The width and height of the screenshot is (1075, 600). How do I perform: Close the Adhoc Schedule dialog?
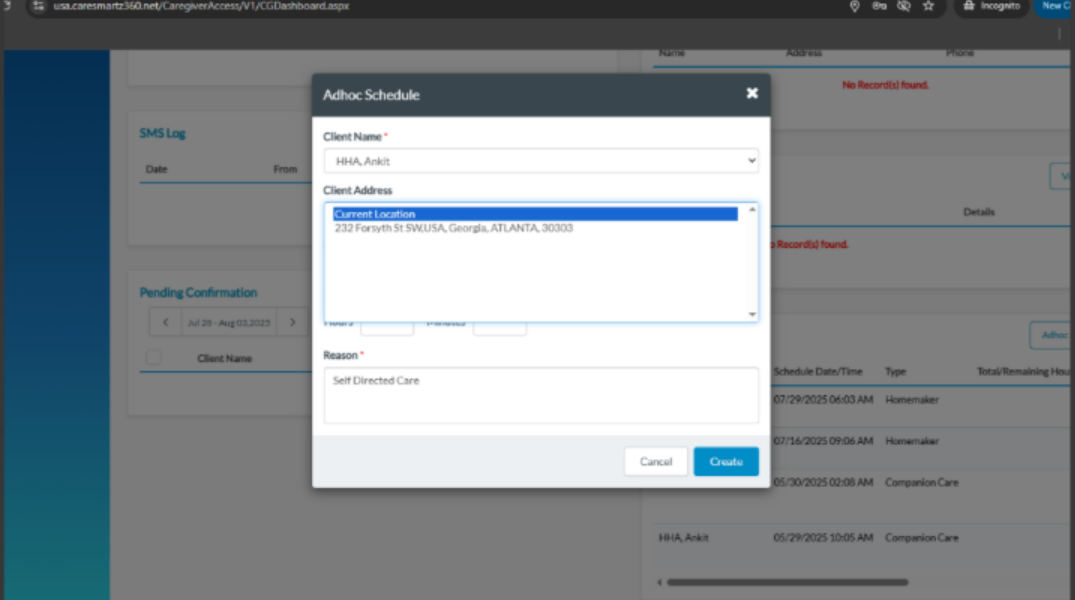[x=752, y=93]
